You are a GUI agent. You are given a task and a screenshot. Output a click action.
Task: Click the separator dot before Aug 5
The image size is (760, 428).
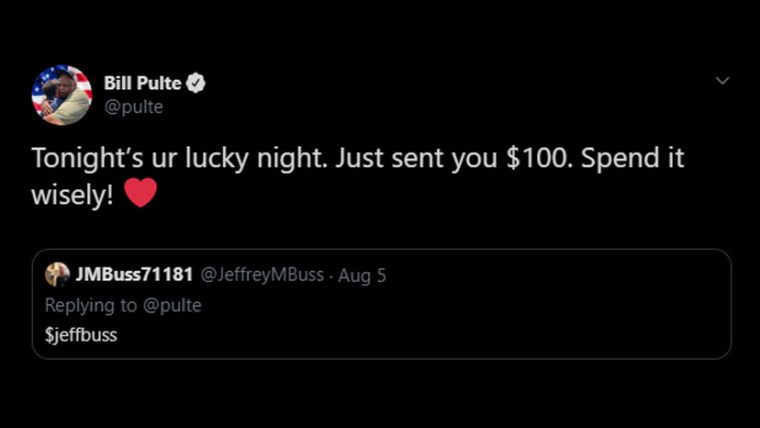pyautogui.click(x=331, y=275)
